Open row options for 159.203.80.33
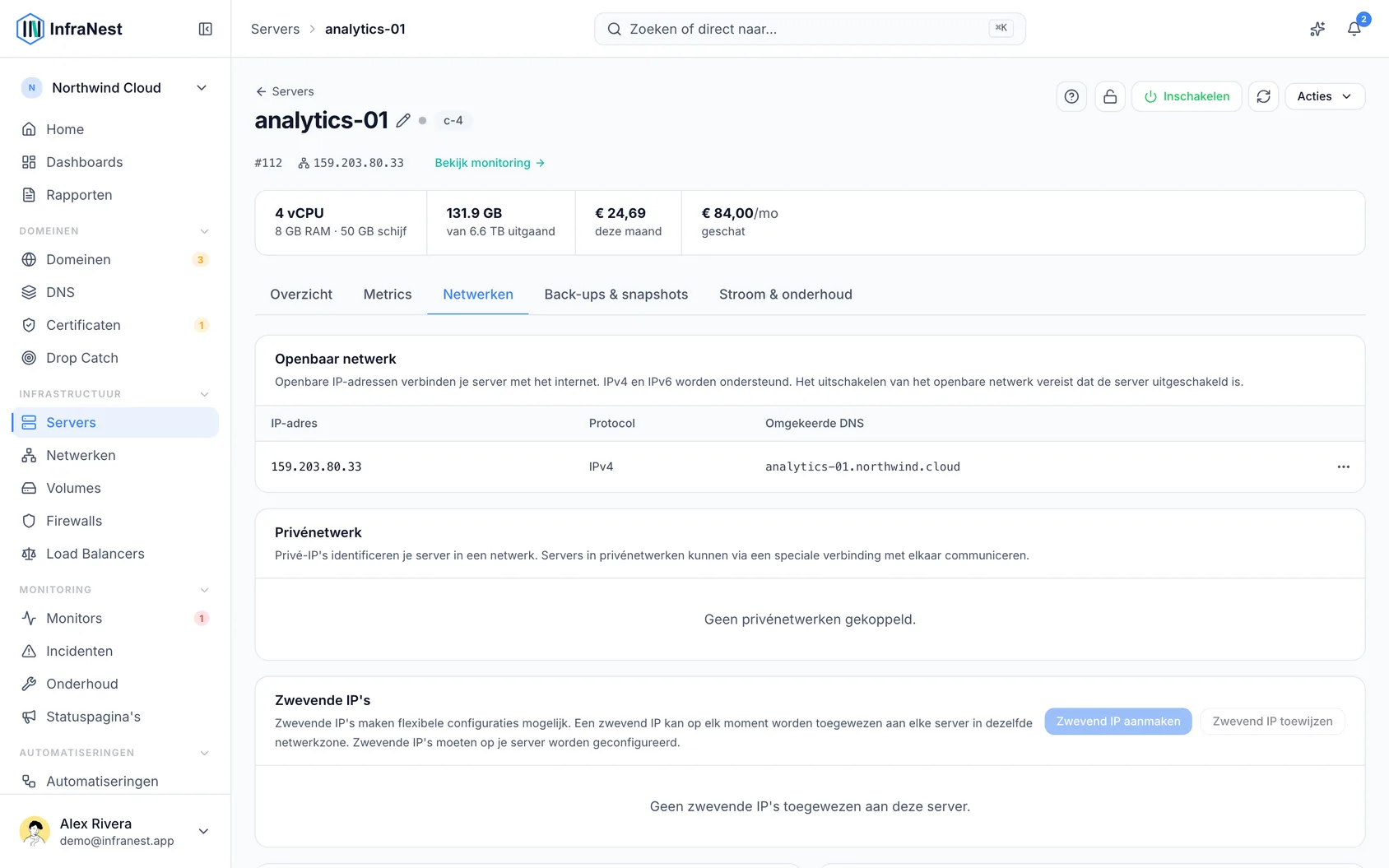The width and height of the screenshot is (1389, 868). click(x=1343, y=466)
